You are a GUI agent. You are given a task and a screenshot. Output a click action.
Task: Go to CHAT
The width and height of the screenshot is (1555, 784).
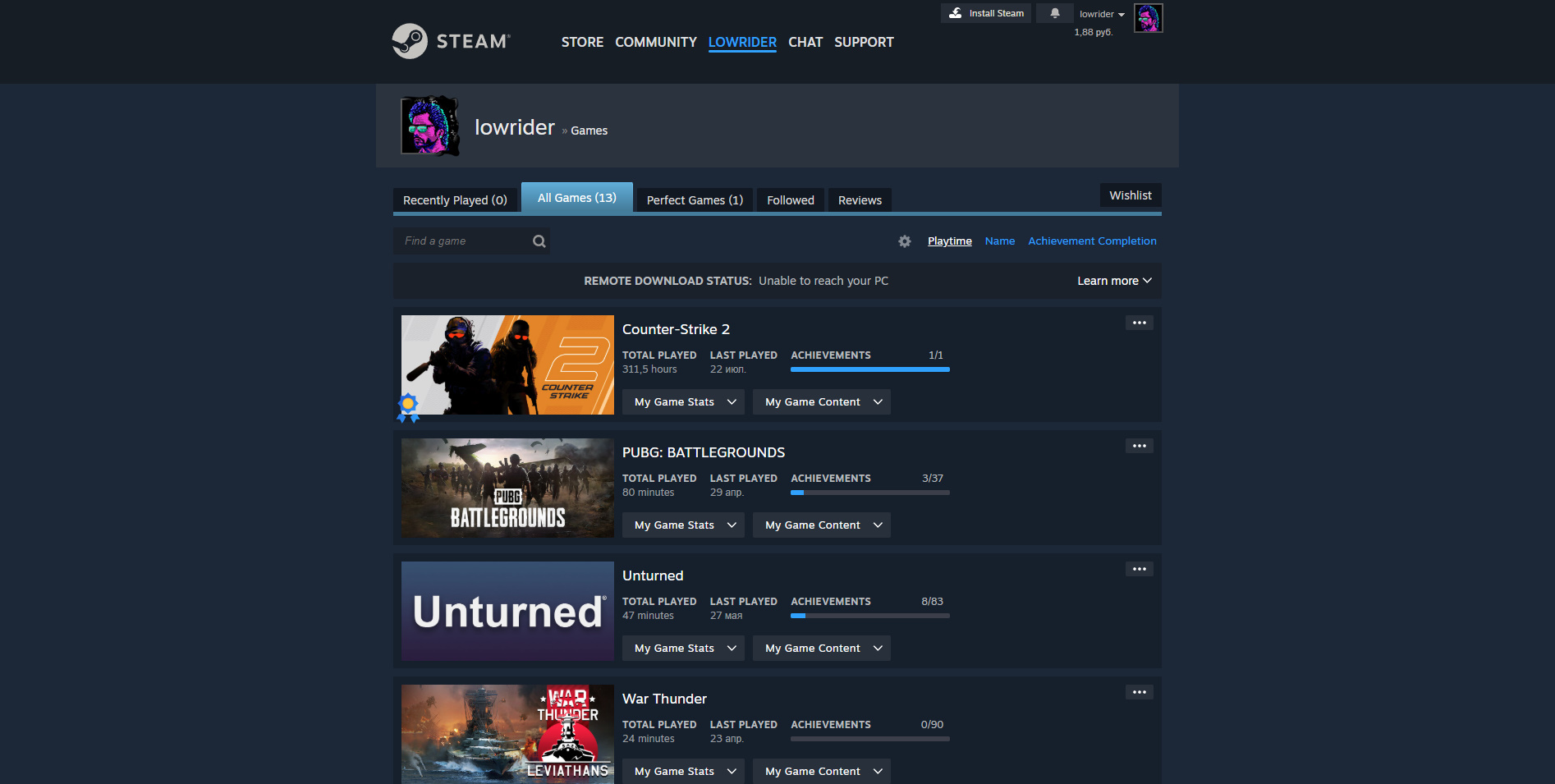point(805,42)
